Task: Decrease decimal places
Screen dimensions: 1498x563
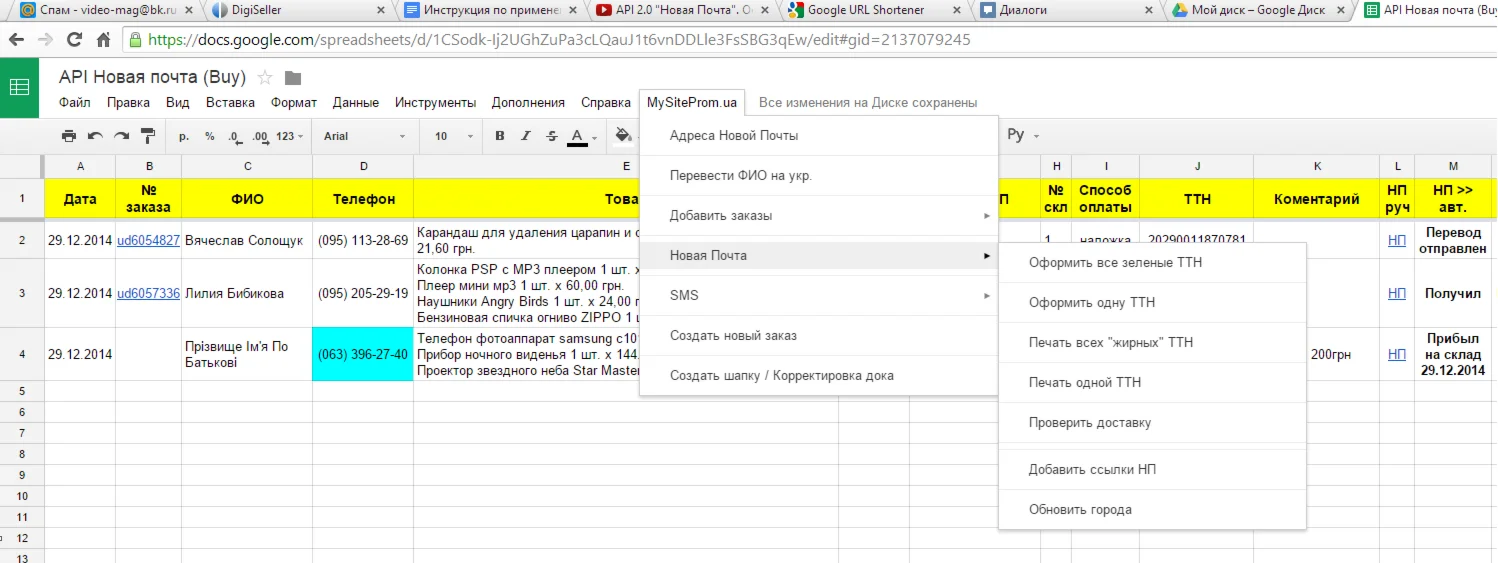Action: pyautogui.click(x=233, y=136)
